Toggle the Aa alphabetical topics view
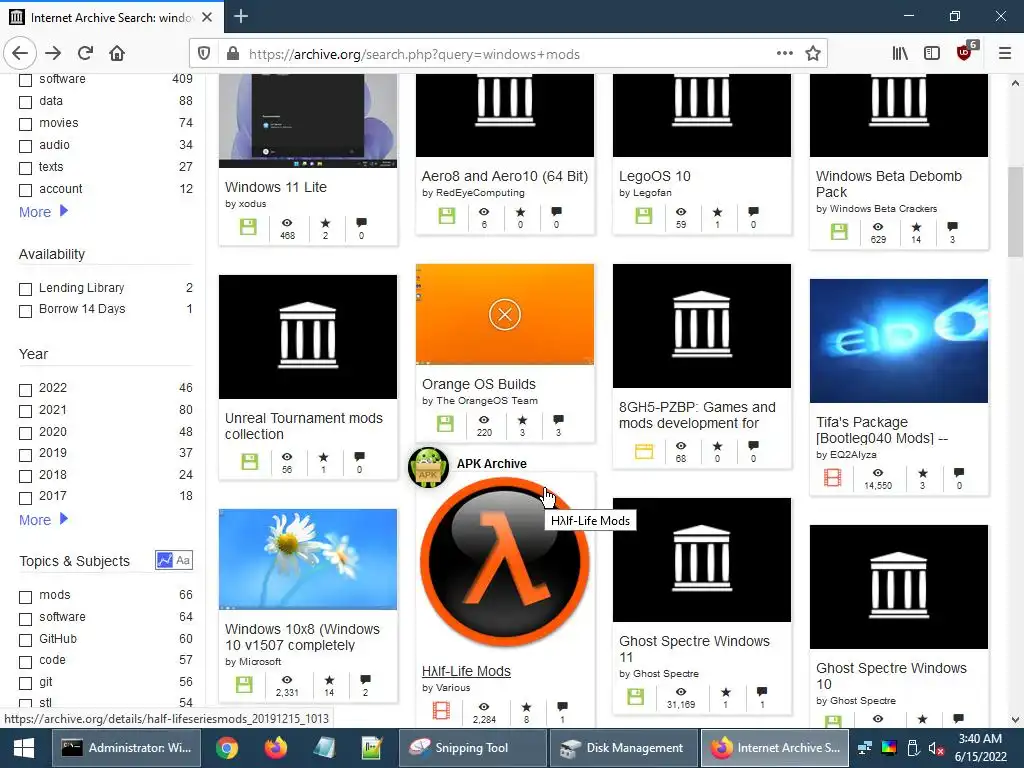The width and height of the screenshot is (1024, 768). click(x=183, y=560)
